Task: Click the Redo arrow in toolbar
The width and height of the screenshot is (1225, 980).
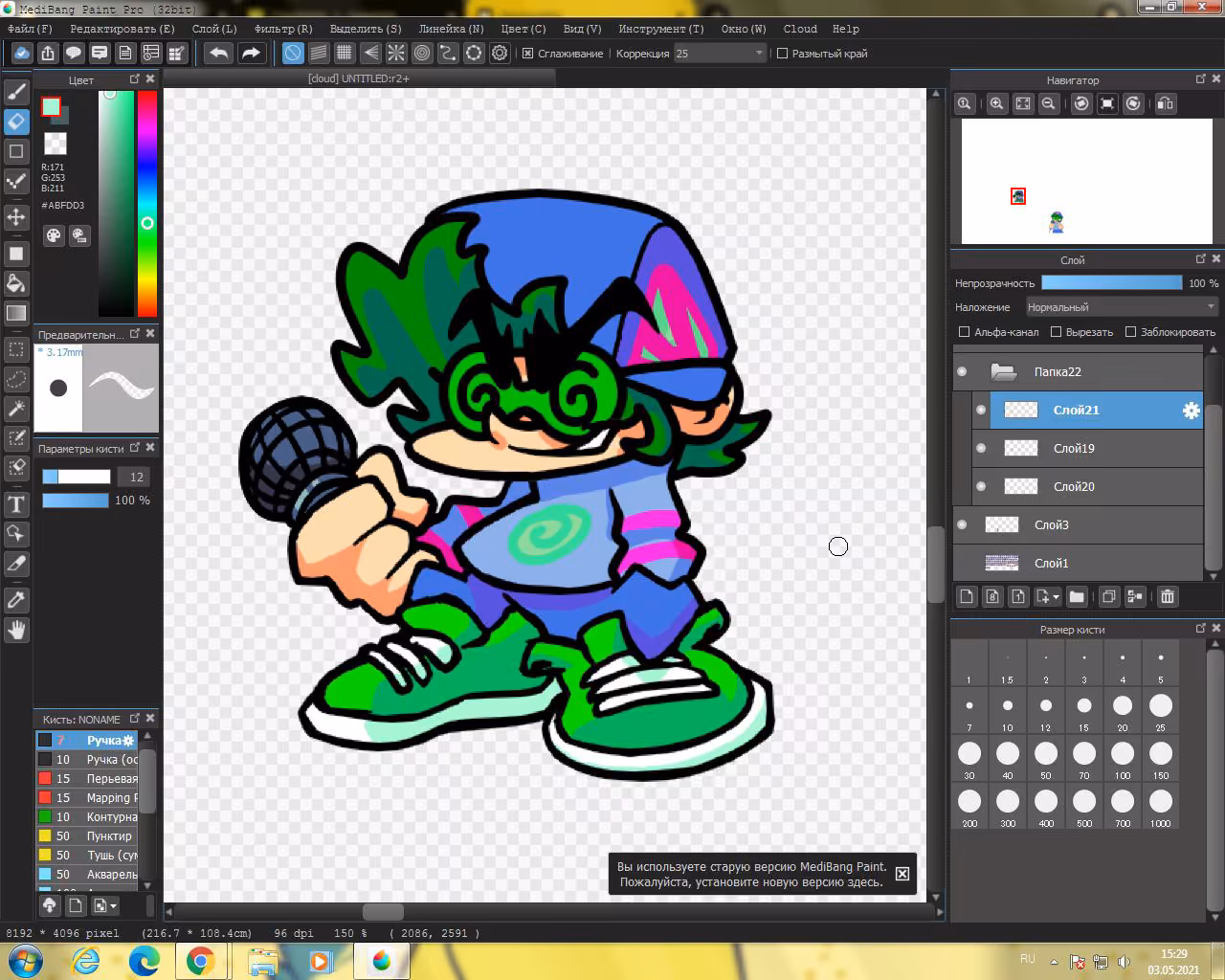Action: click(251, 54)
